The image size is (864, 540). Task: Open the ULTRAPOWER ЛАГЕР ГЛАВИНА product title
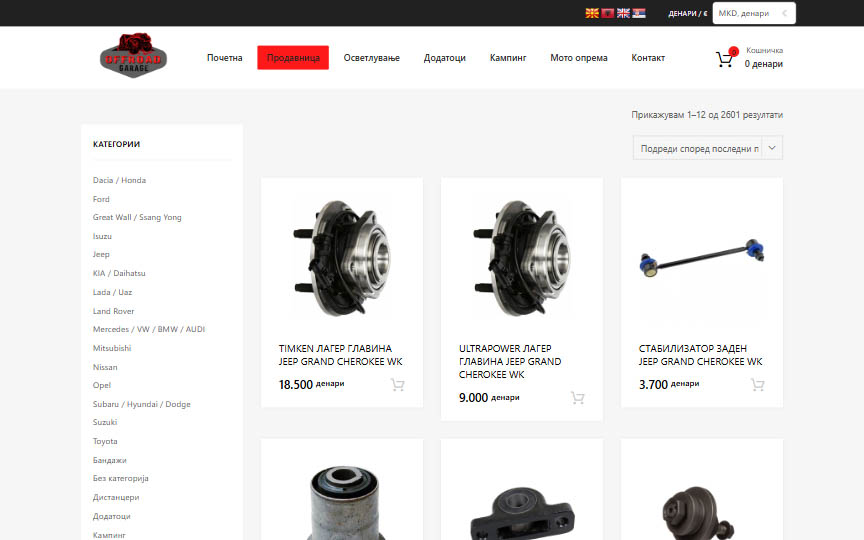(510, 361)
